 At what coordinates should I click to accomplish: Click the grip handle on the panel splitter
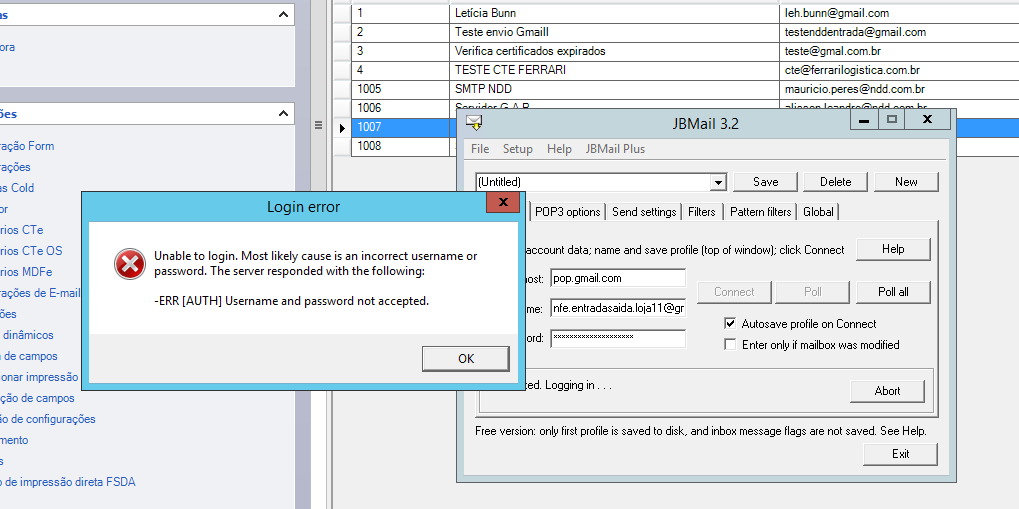pos(318,126)
